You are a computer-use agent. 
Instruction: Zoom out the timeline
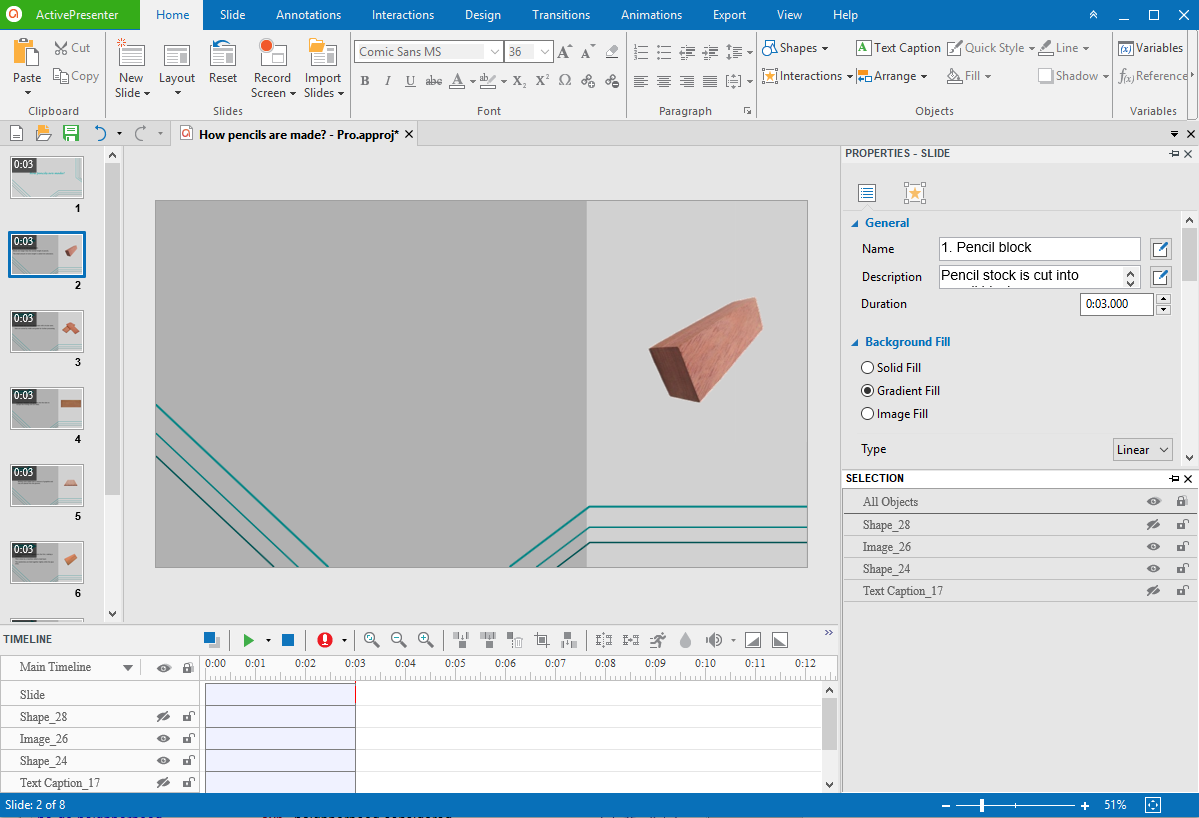[x=398, y=640]
